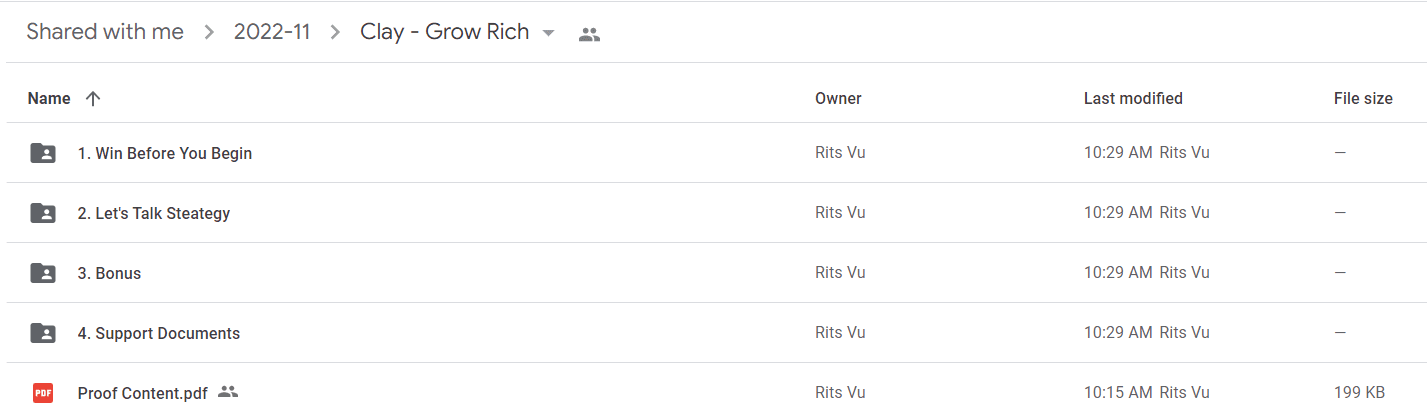Click the shared people icon beside the Clay - Grow Rich title
Viewport: 1427px width, 417px height.
tap(589, 35)
